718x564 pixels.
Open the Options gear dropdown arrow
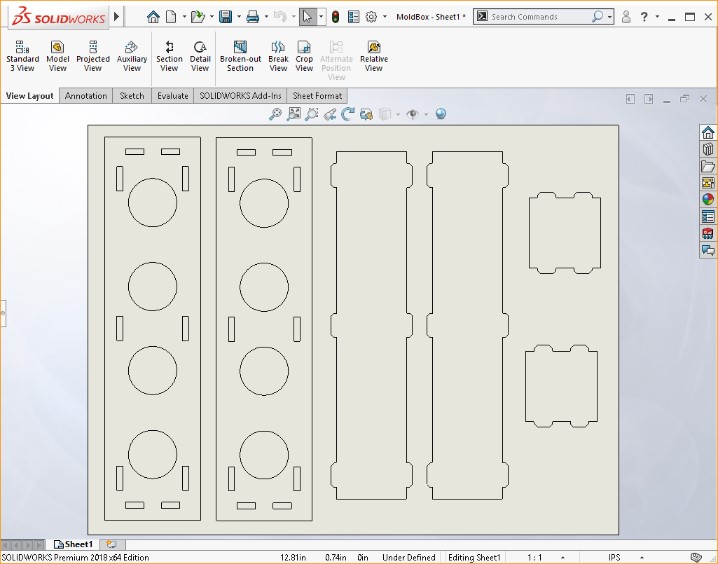pos(386,17)
